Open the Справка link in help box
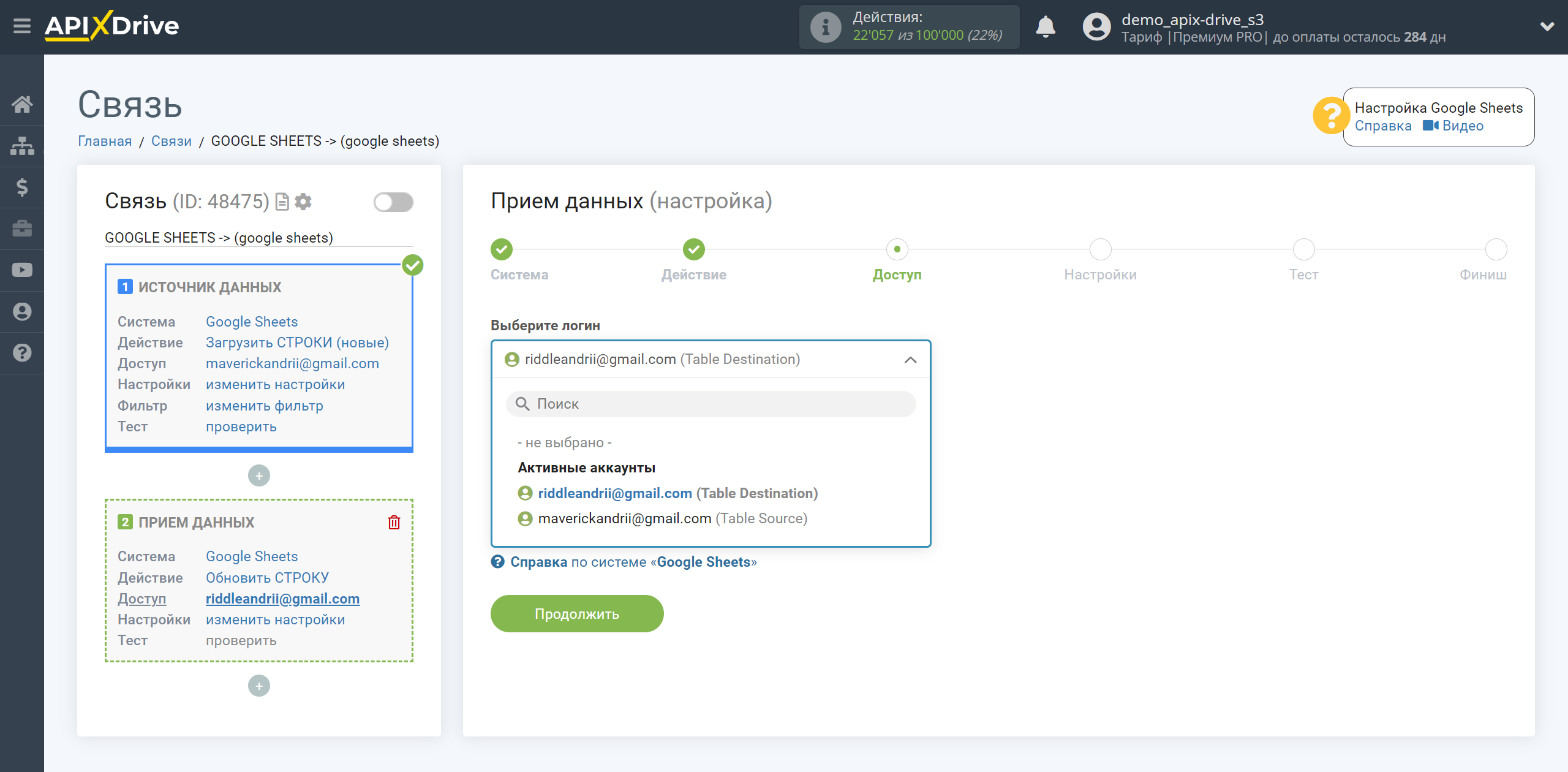1568x772 pixels. 1382,126
